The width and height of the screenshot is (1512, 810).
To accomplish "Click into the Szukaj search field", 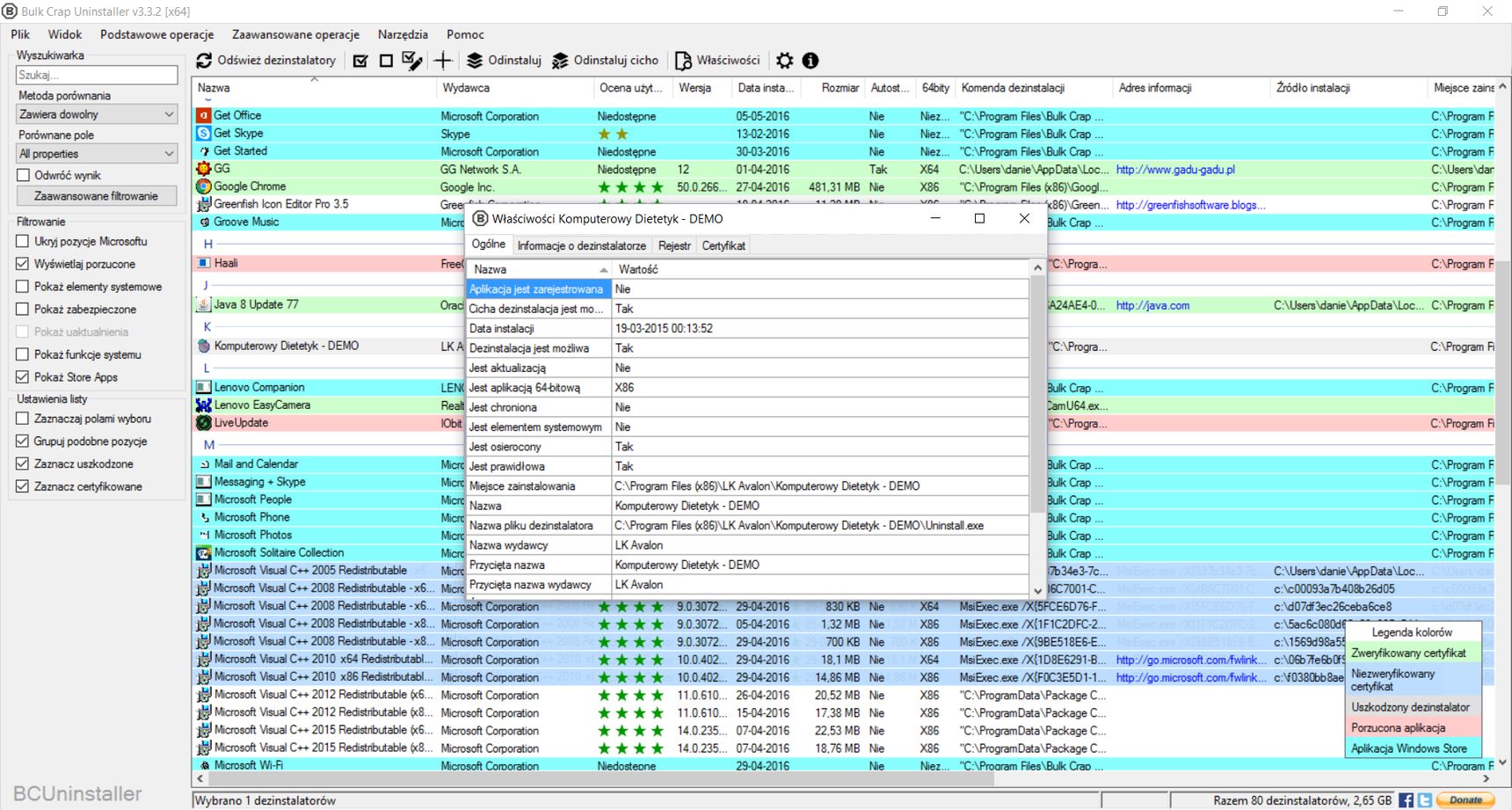I will click(x=97, y=75).
